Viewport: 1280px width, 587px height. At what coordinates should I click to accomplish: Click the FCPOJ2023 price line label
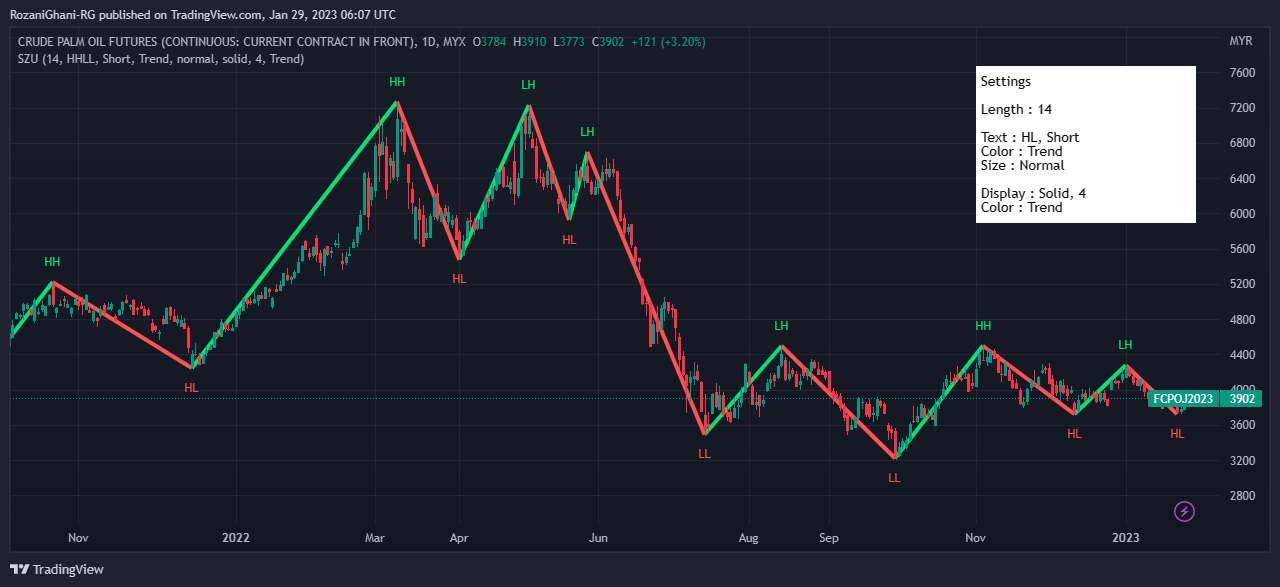point(1183,398)
